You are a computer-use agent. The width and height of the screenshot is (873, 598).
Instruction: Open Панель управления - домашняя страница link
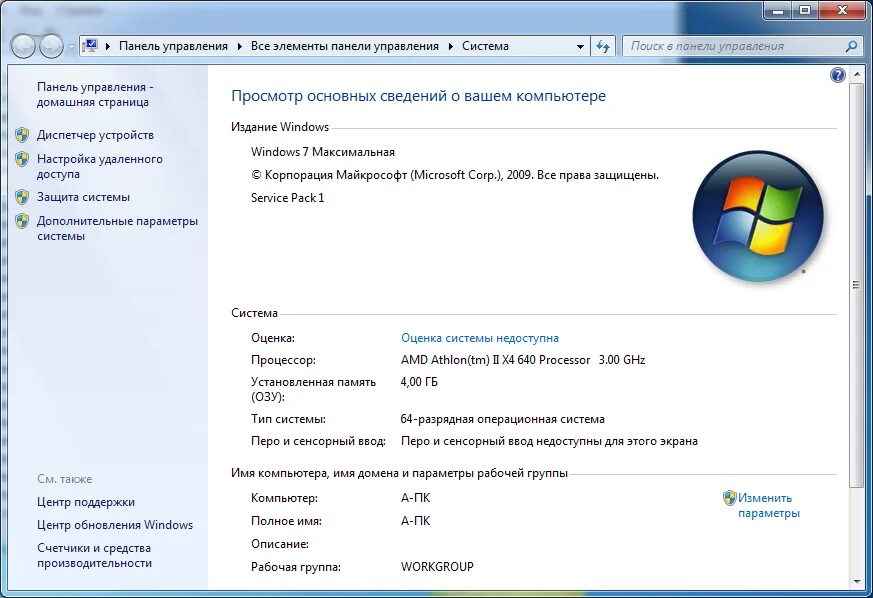click(x=95, y=94)
